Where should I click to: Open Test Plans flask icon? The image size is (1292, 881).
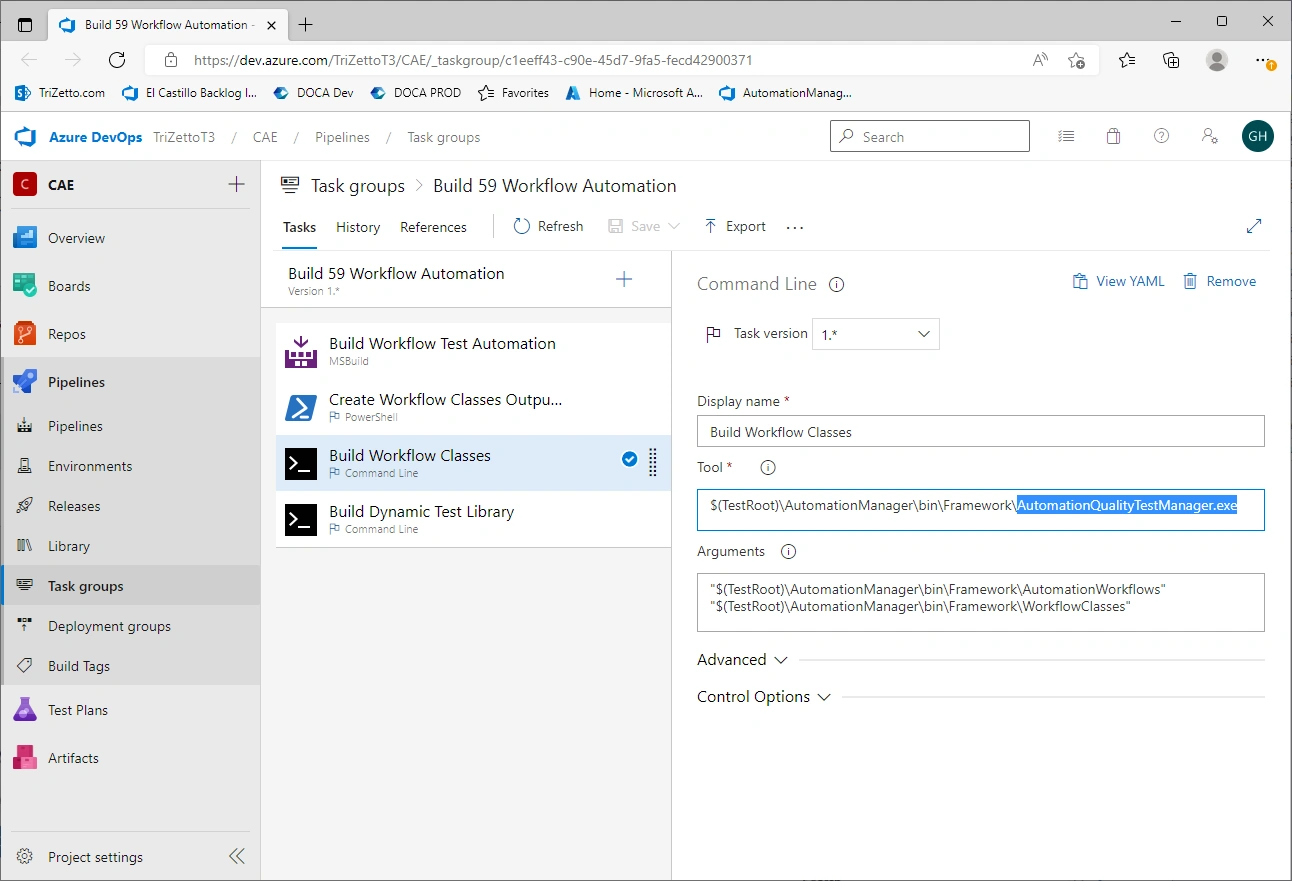(x=25, y=709)
